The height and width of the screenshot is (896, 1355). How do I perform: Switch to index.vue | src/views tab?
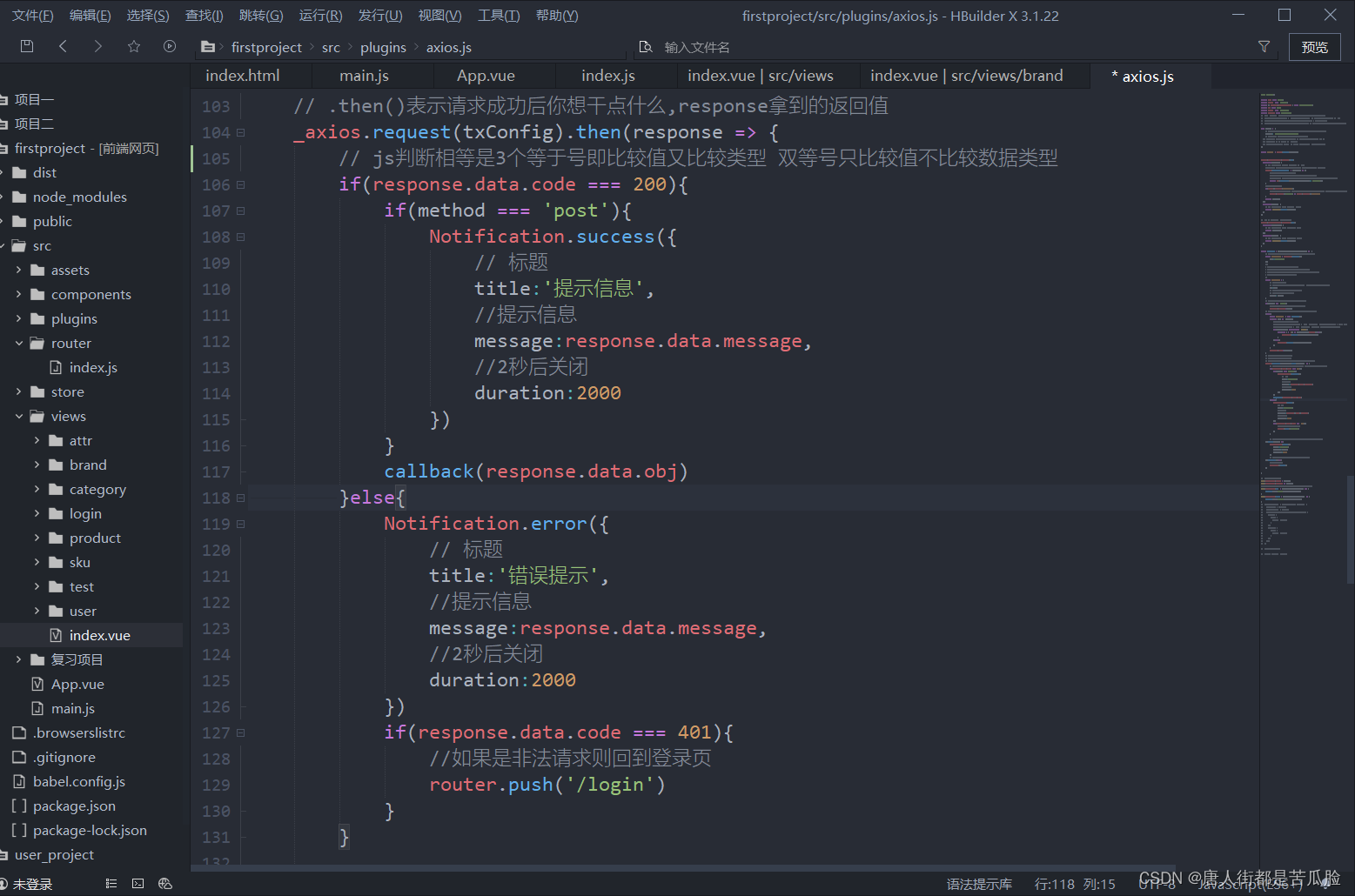tap(761, 76)
